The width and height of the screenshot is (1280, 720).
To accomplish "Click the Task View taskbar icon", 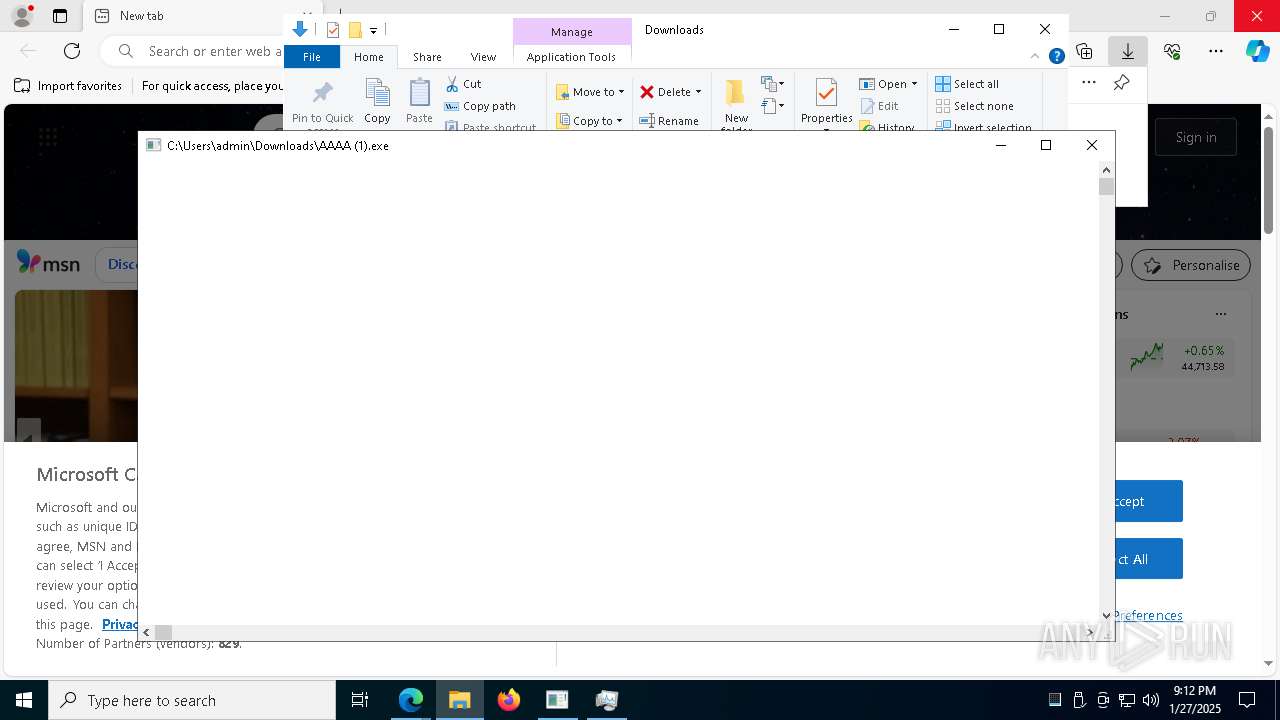I will click(360, 700).
